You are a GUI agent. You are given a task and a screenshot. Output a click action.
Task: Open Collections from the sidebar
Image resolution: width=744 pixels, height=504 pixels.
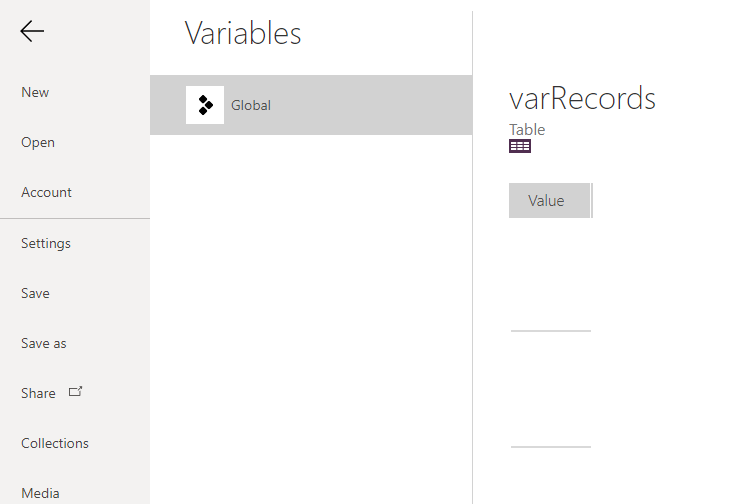55,443
